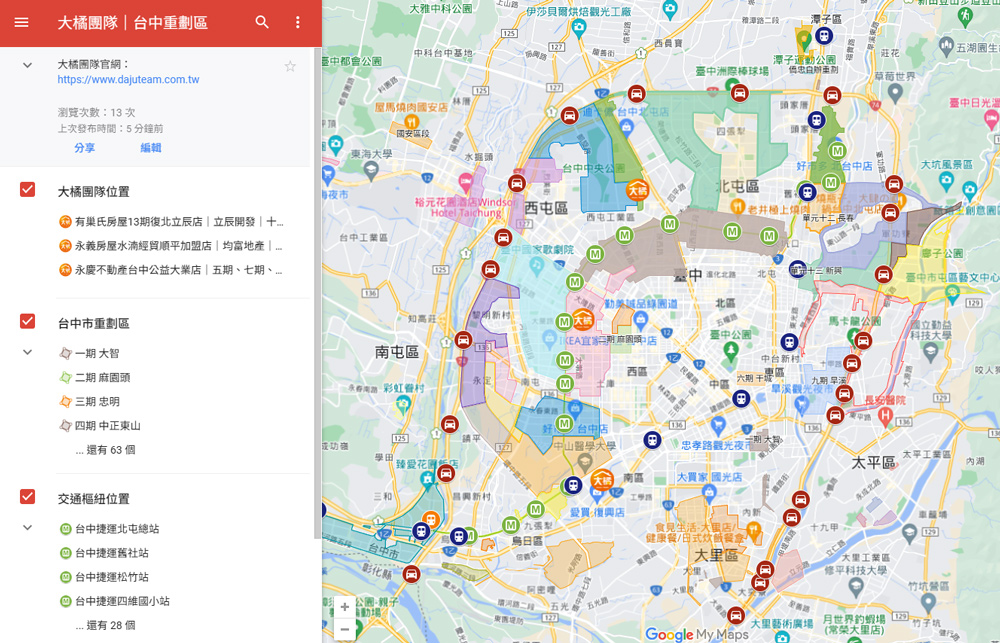Select 二期 麻園頭 zone item

click(x=94, y=378)
